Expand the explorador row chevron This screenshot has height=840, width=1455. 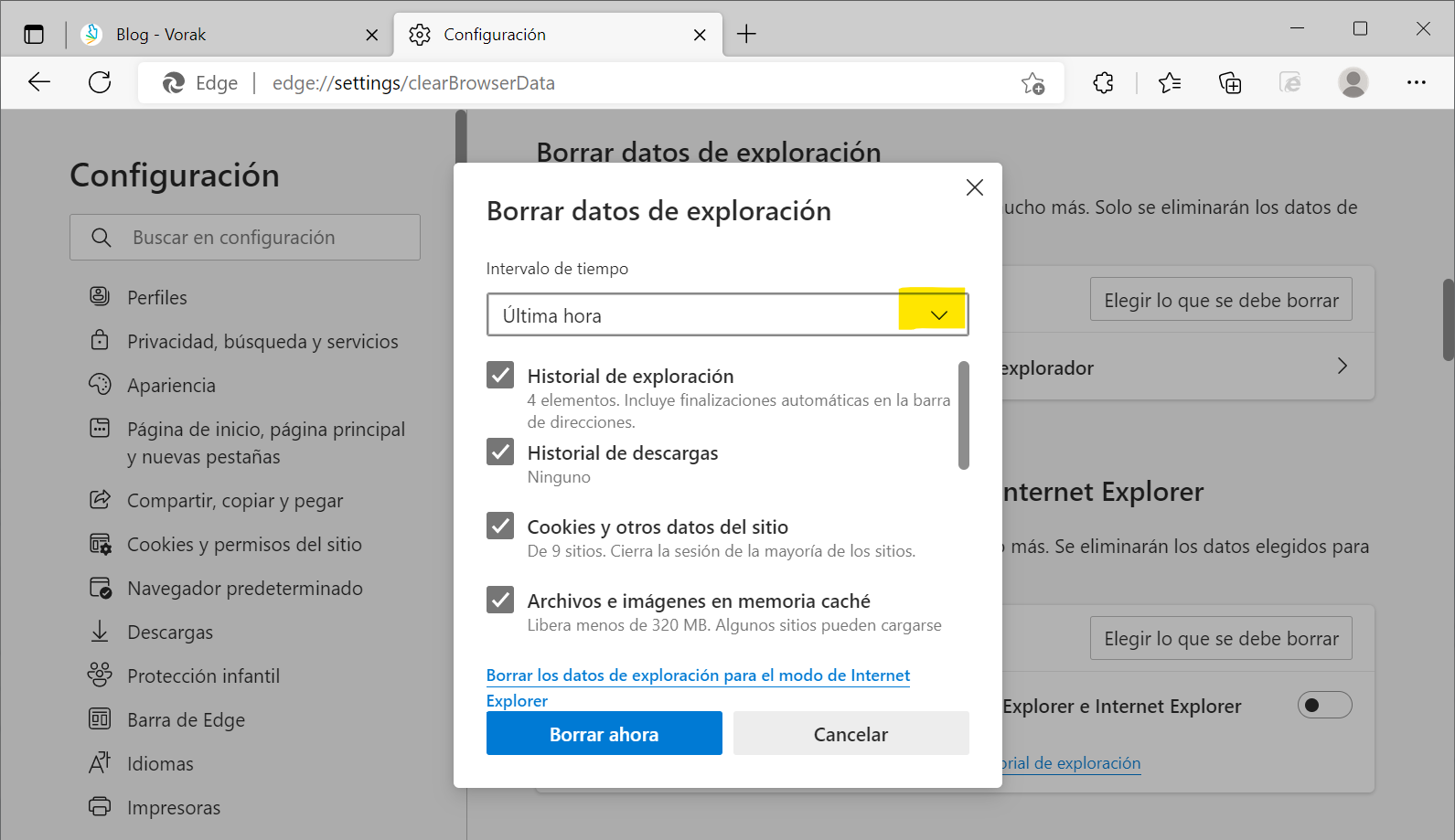(x=1342, y=366)
